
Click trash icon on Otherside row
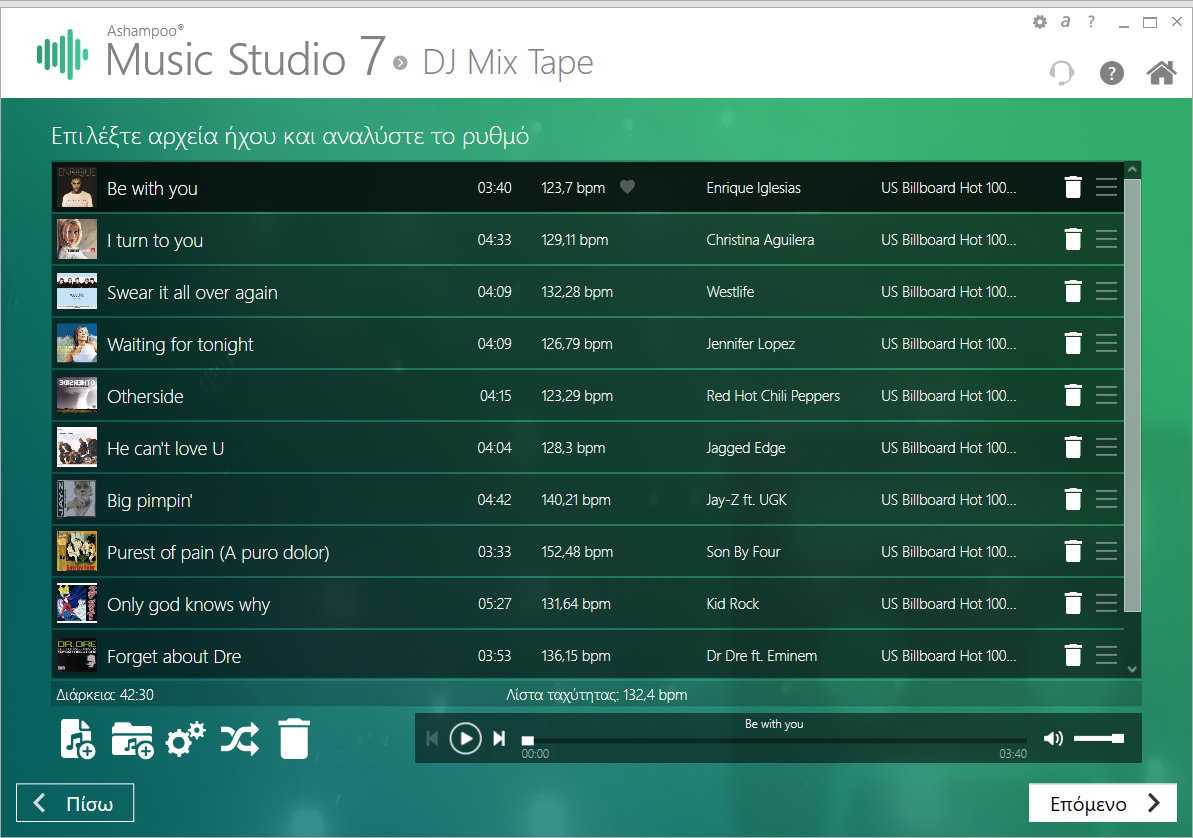pos(1073,395)
